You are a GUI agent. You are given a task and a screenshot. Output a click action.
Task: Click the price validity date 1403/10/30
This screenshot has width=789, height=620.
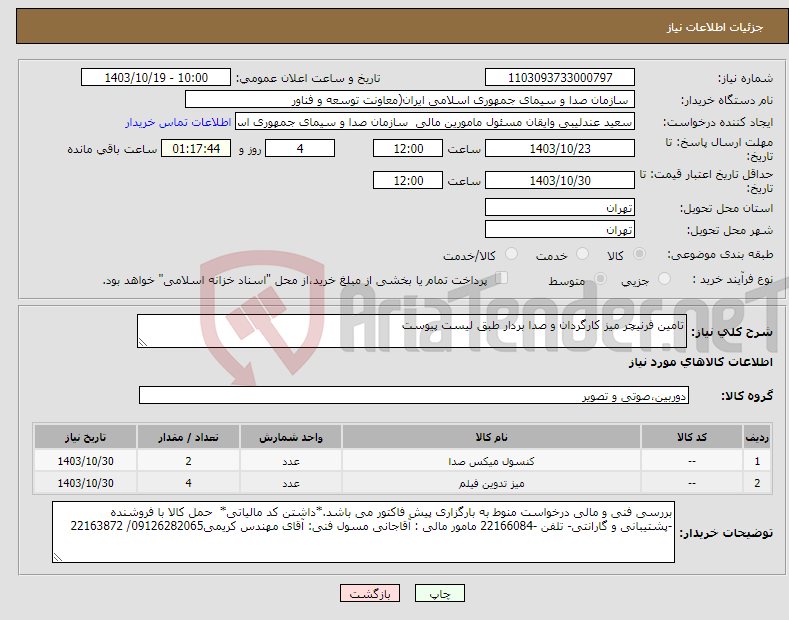pos(560,180)
